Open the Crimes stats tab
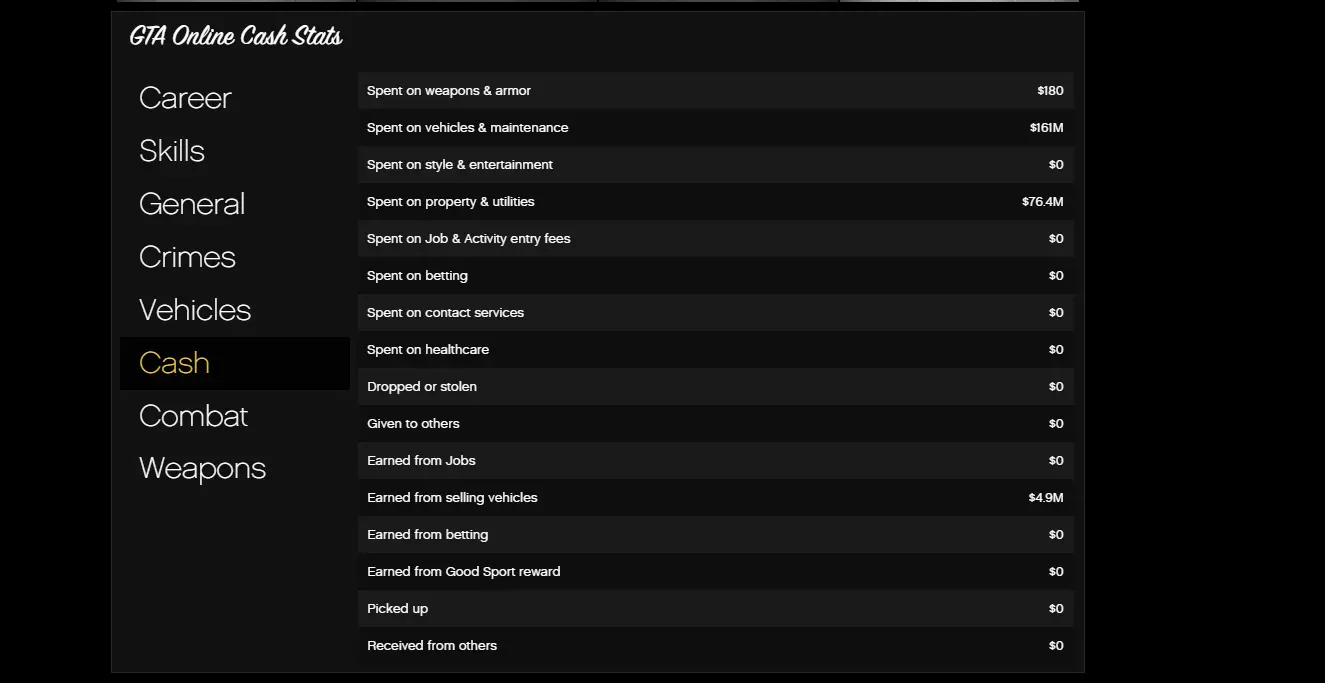This screenshot has width=1325, height=683. click(x=187, y=257)
